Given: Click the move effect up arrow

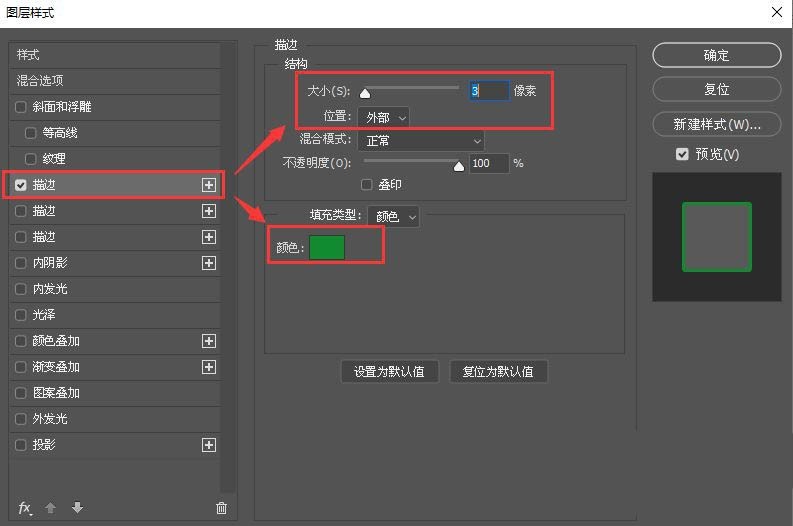Looking at the screenshot, I should coord(49,508).
